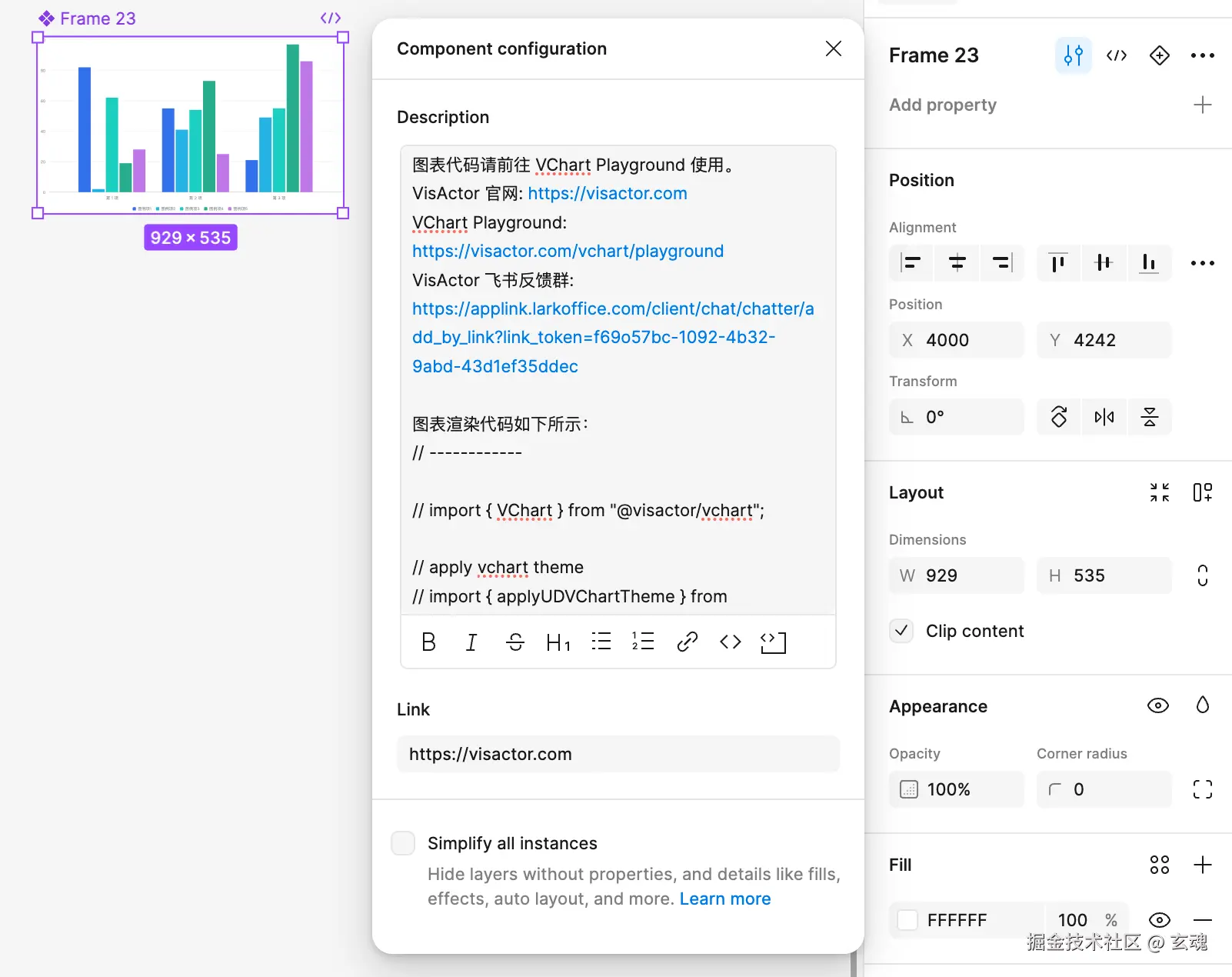Align right
The width and height of the screenshot is (1232, 977).
pos(1002,263)
